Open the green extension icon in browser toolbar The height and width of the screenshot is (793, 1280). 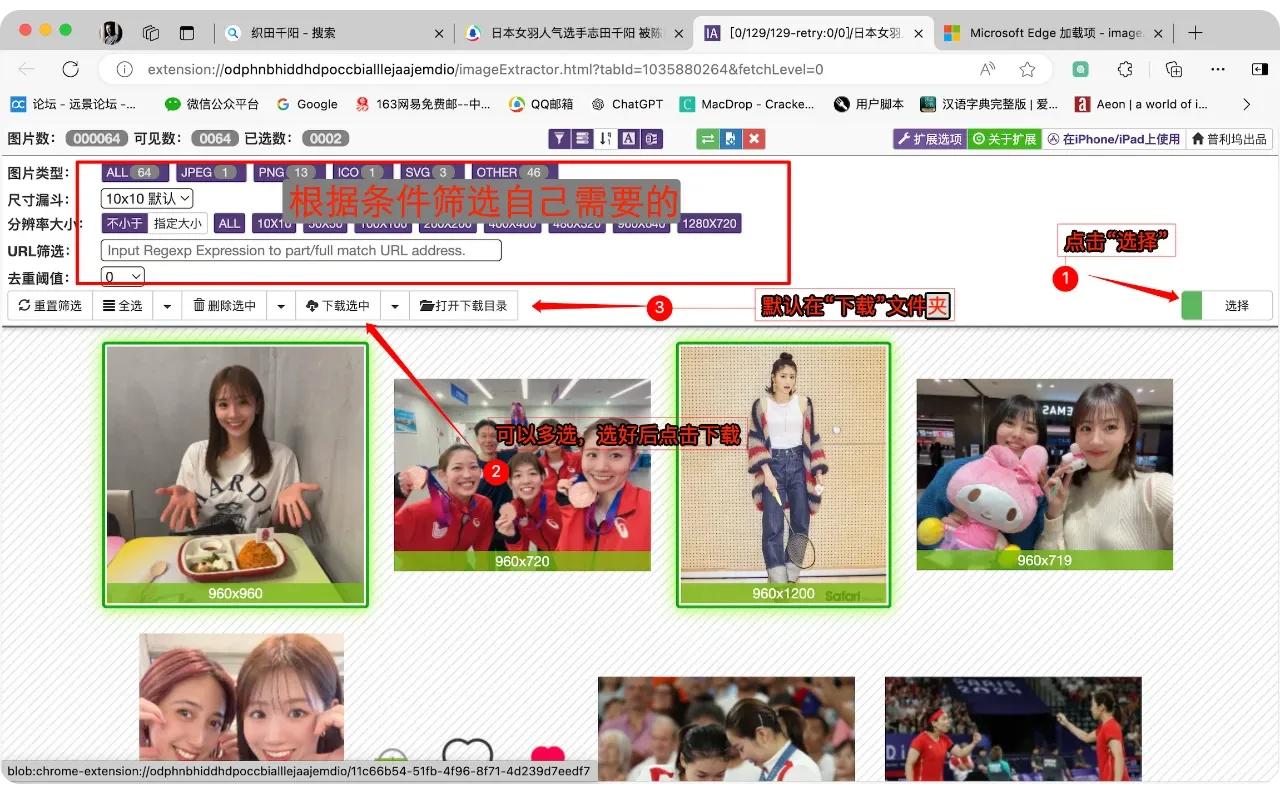tap(1081, 69)
